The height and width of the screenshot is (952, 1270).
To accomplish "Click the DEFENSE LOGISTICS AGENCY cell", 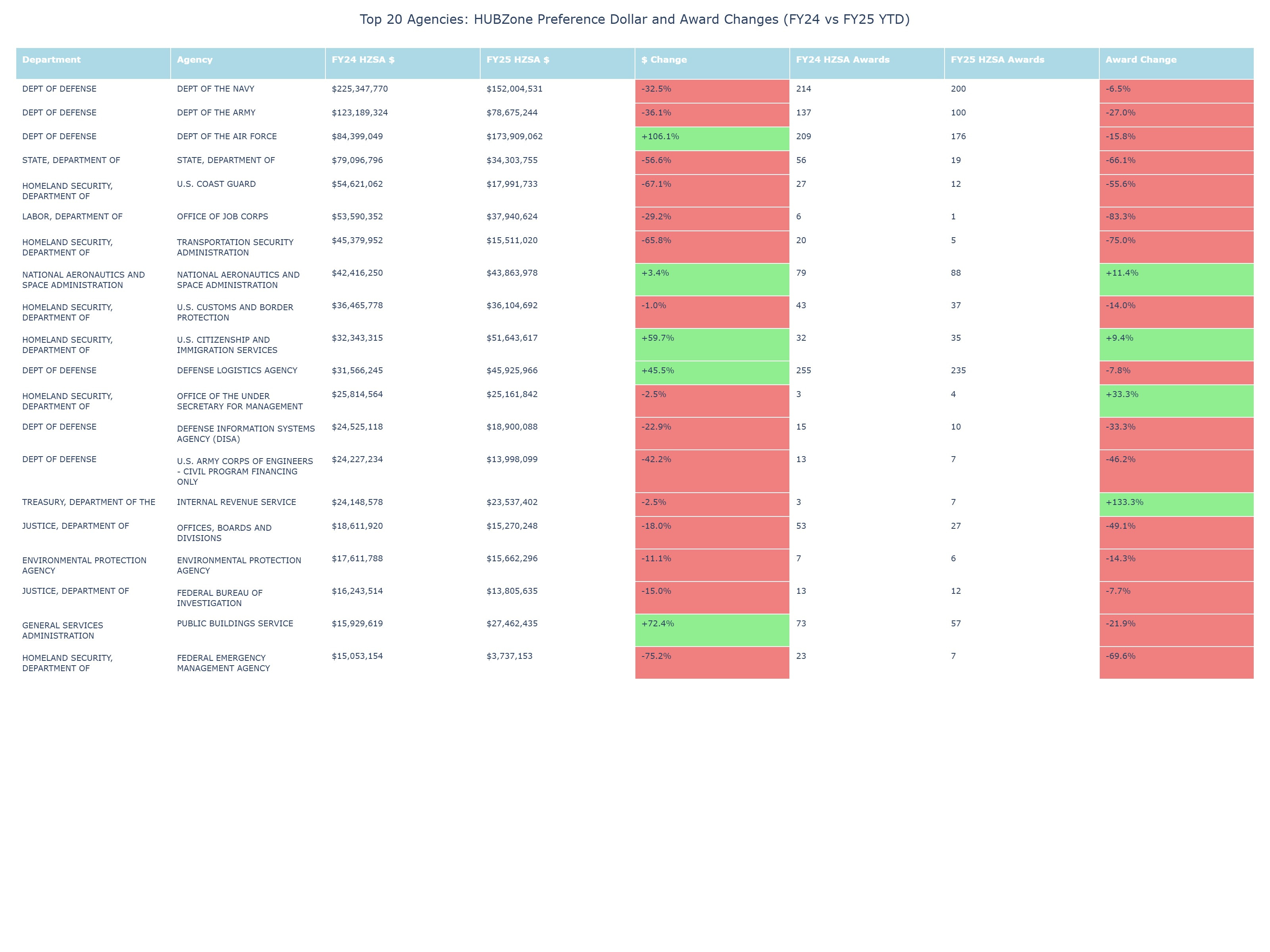I will click(237, 371).
